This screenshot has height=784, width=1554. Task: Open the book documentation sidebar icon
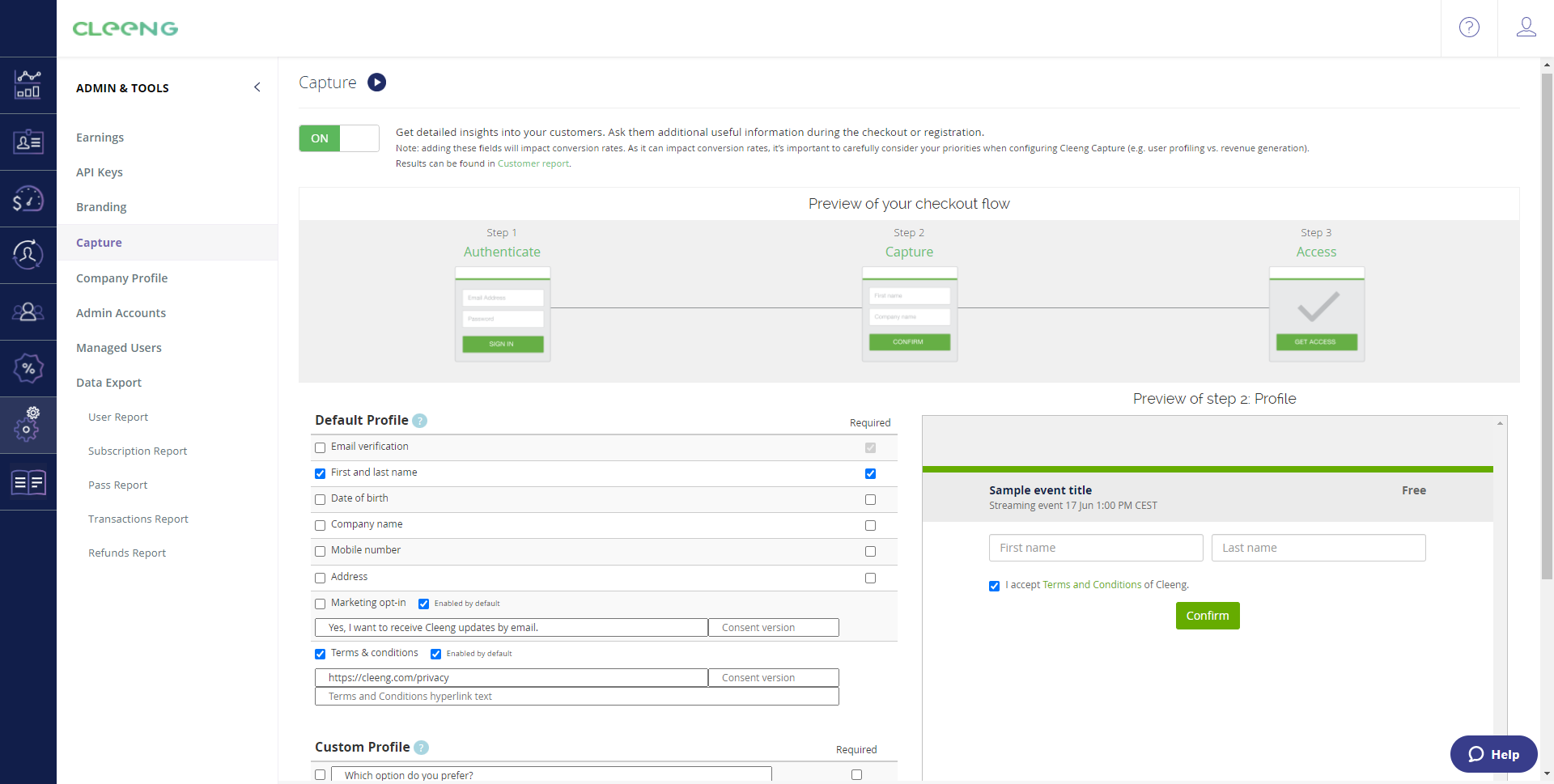point(28,482)
